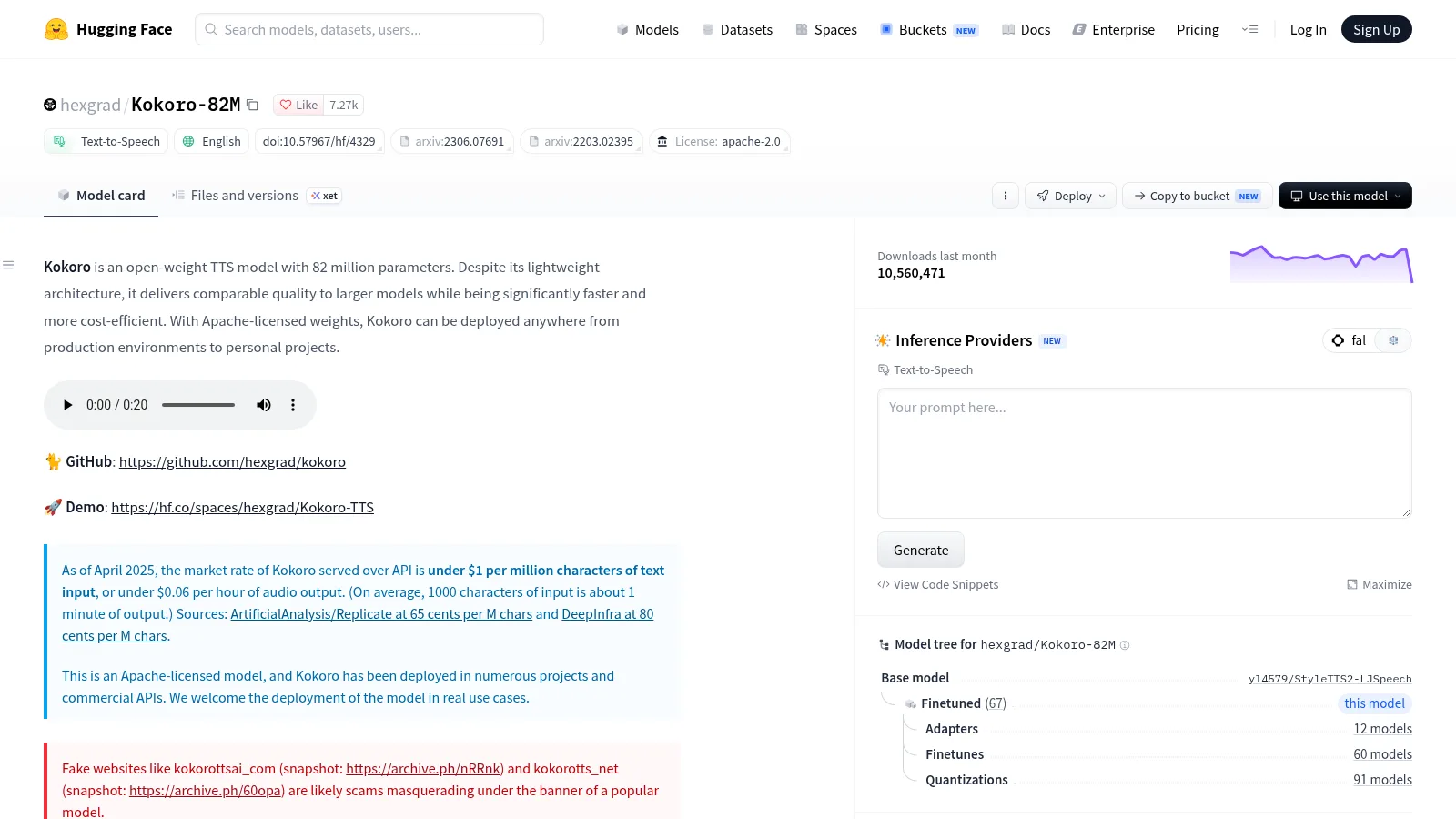Expand the Use this model dropdown
The height and width of the screenshot is (819, 1456).
[x=1345, y=196]
